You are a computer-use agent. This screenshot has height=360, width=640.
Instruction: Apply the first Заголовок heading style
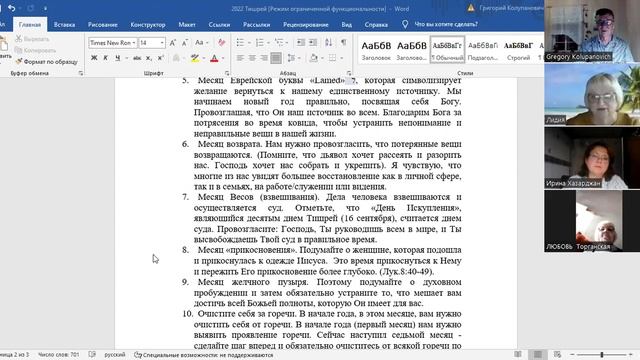376,50
